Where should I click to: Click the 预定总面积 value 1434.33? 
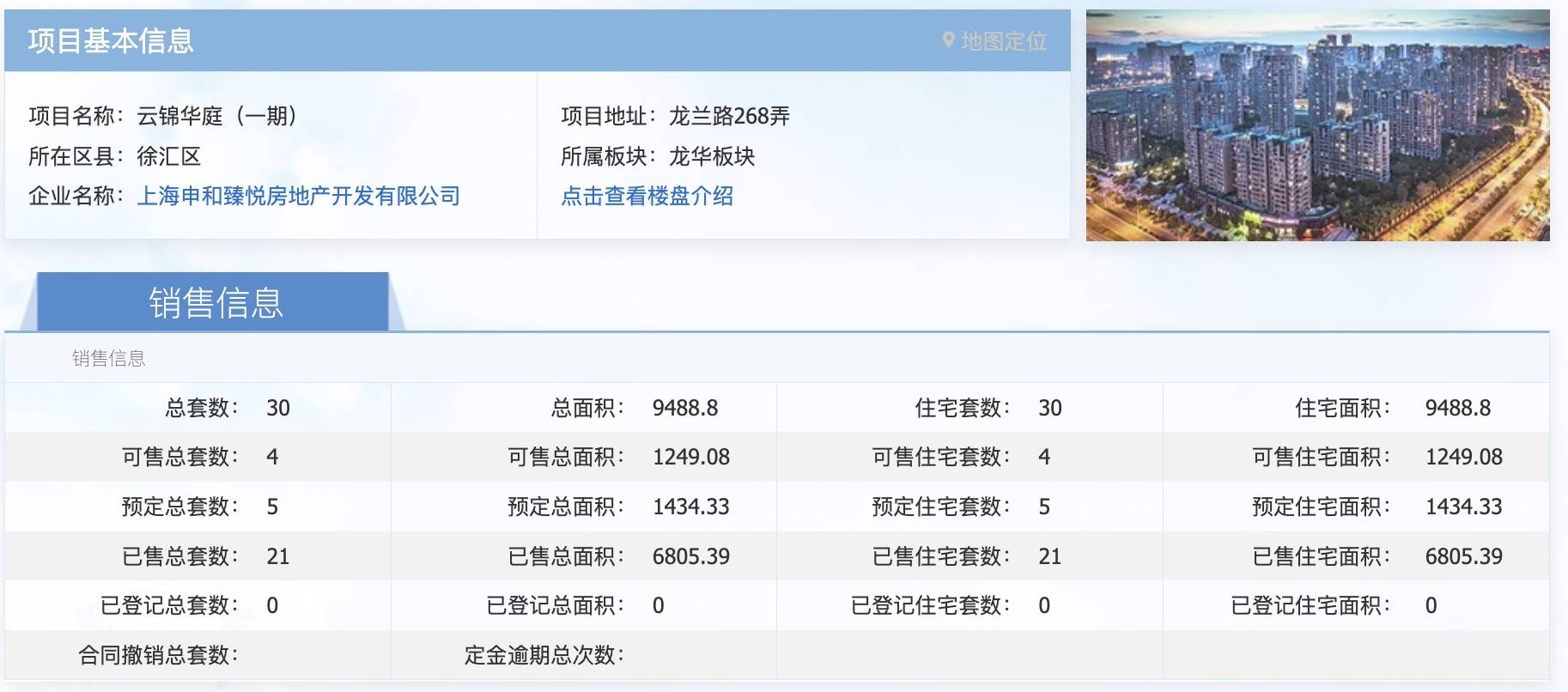691,507
